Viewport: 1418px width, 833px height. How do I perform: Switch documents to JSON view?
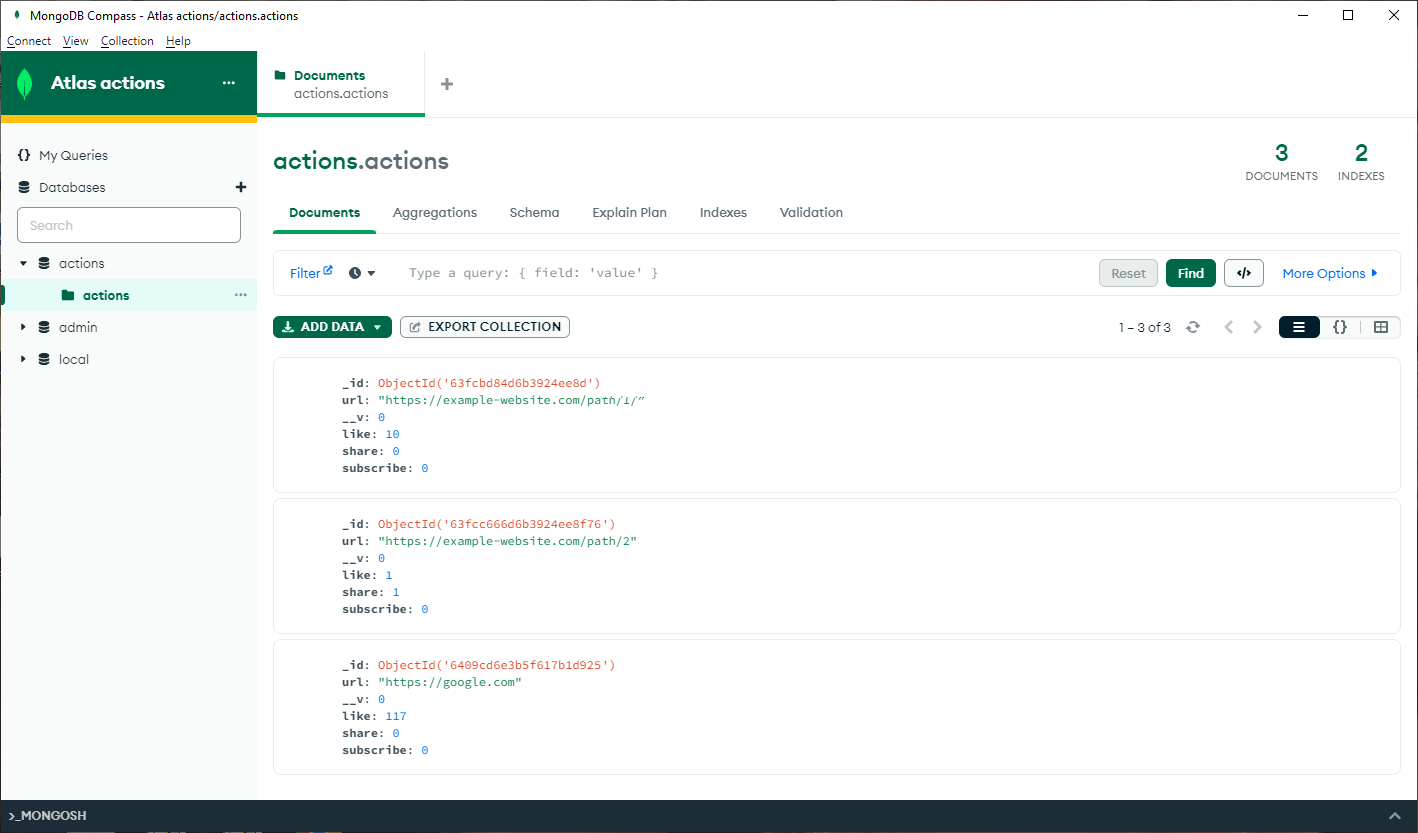[1340, 326]
